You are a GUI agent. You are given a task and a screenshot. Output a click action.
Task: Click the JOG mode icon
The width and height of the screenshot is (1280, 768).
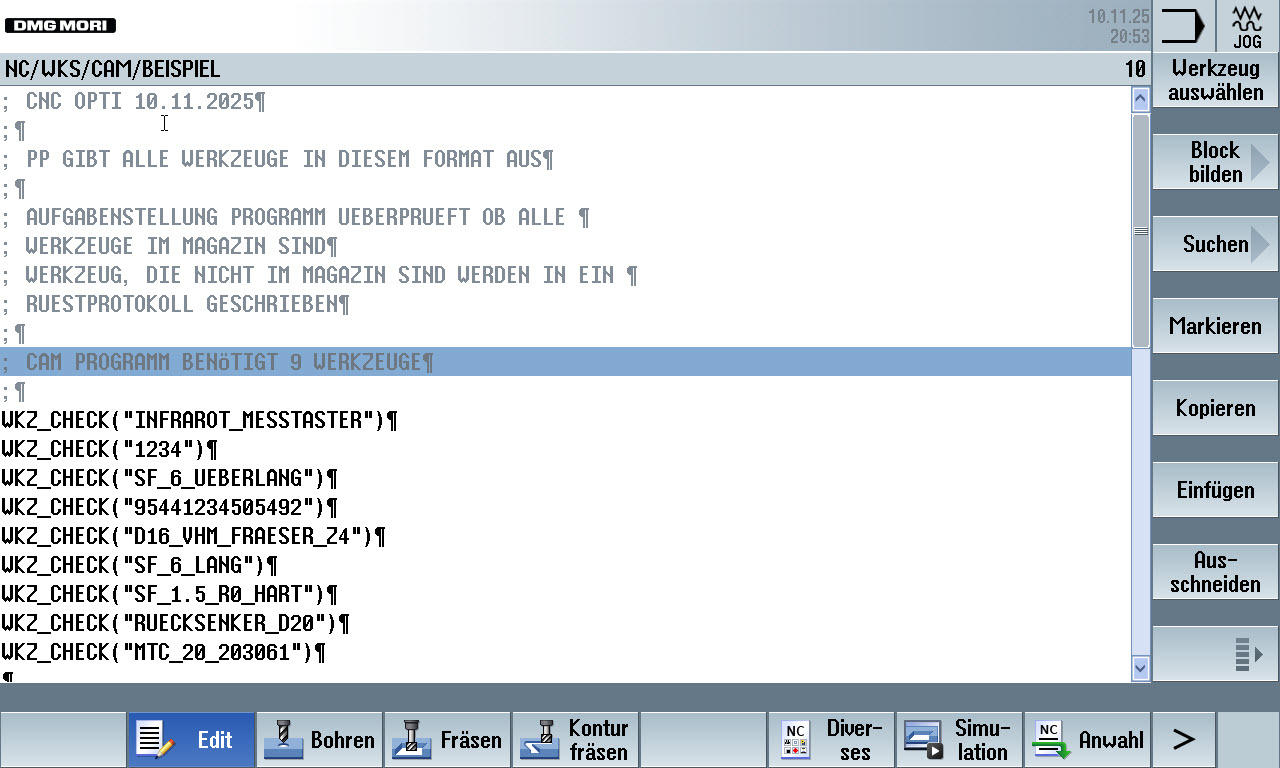coord(1247,26)
